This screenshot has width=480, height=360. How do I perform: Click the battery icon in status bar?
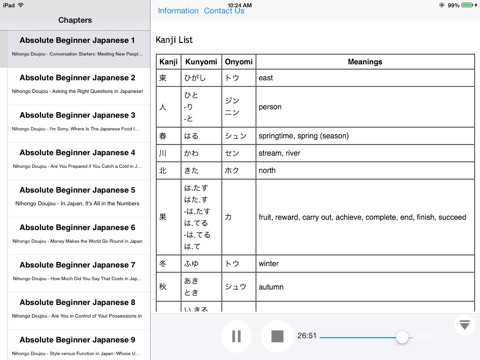[x=468, y=5]
